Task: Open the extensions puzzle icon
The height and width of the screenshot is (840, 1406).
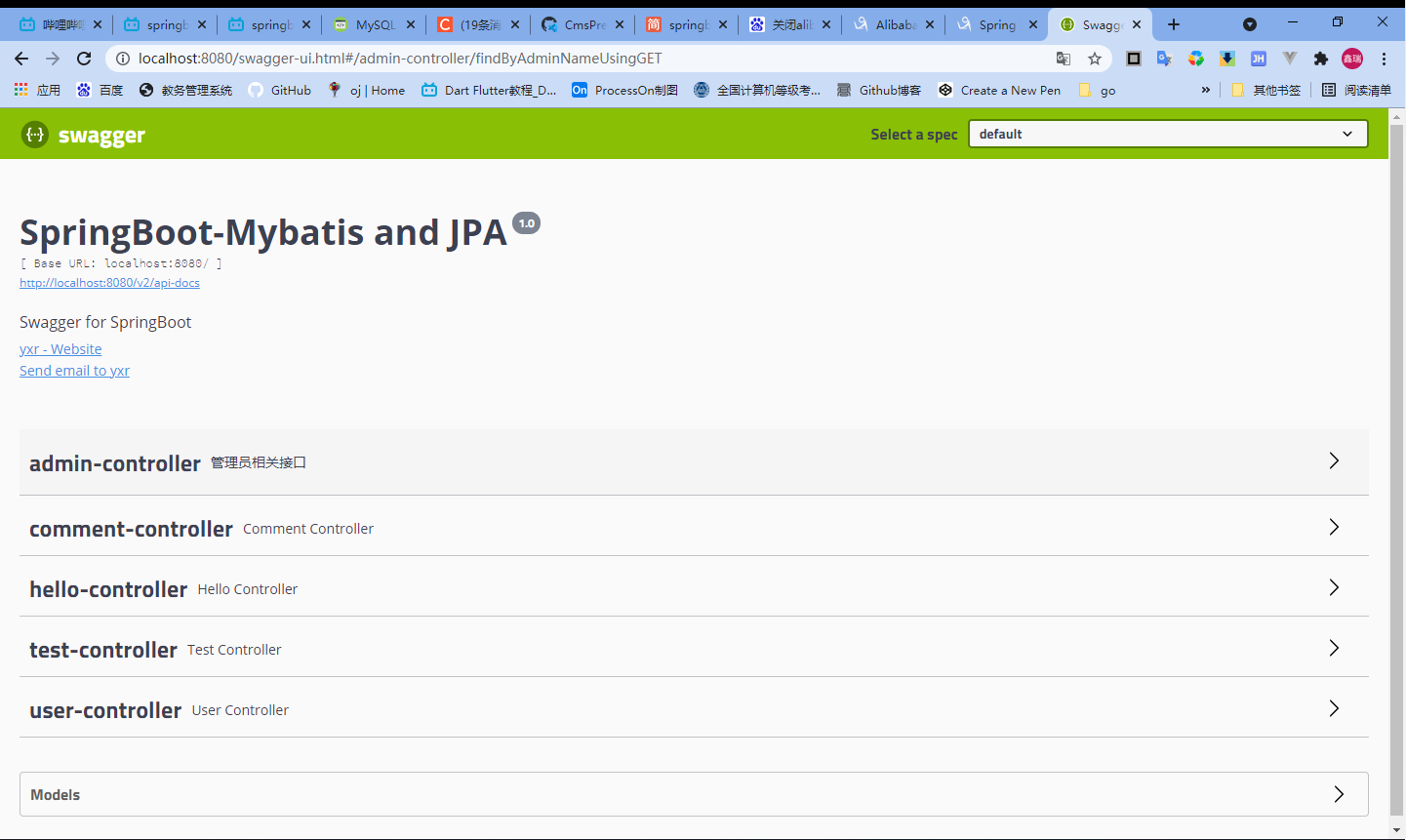Action: pyautogui.click(x=1321, y=59)
